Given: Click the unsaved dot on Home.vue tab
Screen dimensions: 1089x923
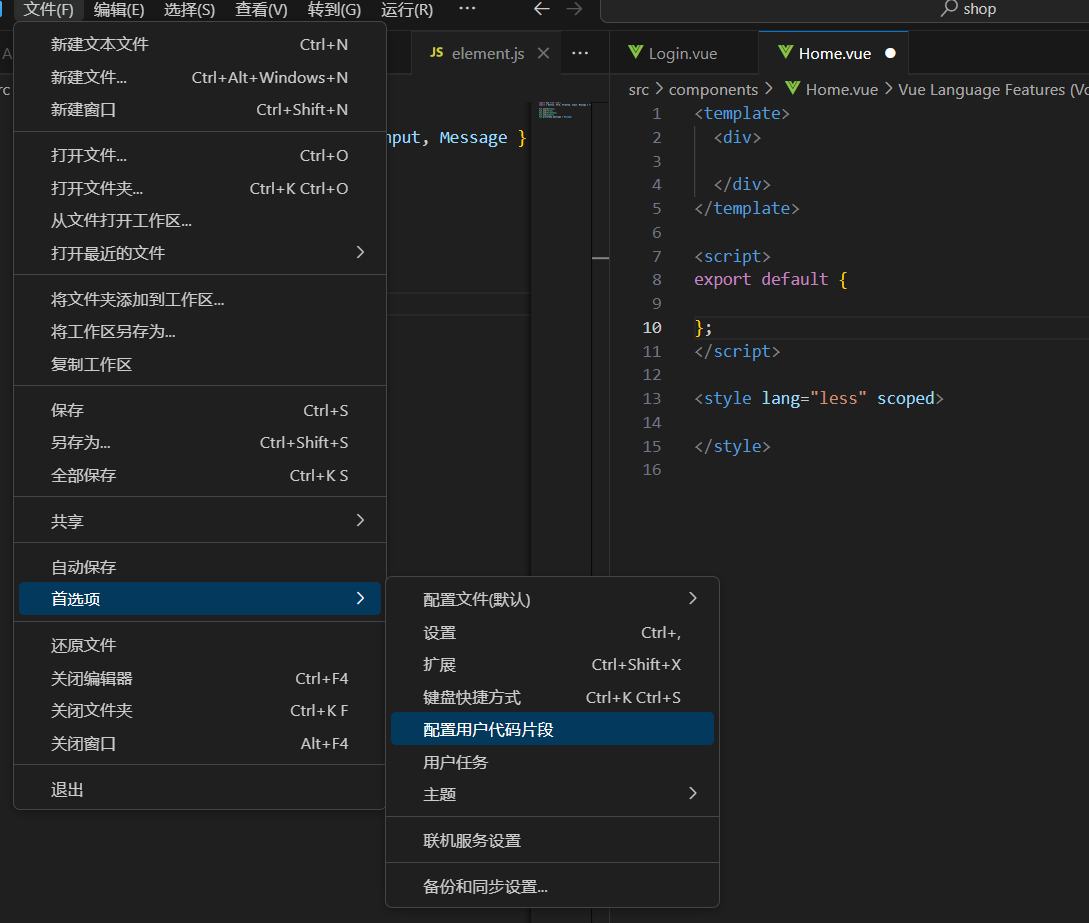Looking at the screenshot, I should pyautogui.click(x=890, y=53).
